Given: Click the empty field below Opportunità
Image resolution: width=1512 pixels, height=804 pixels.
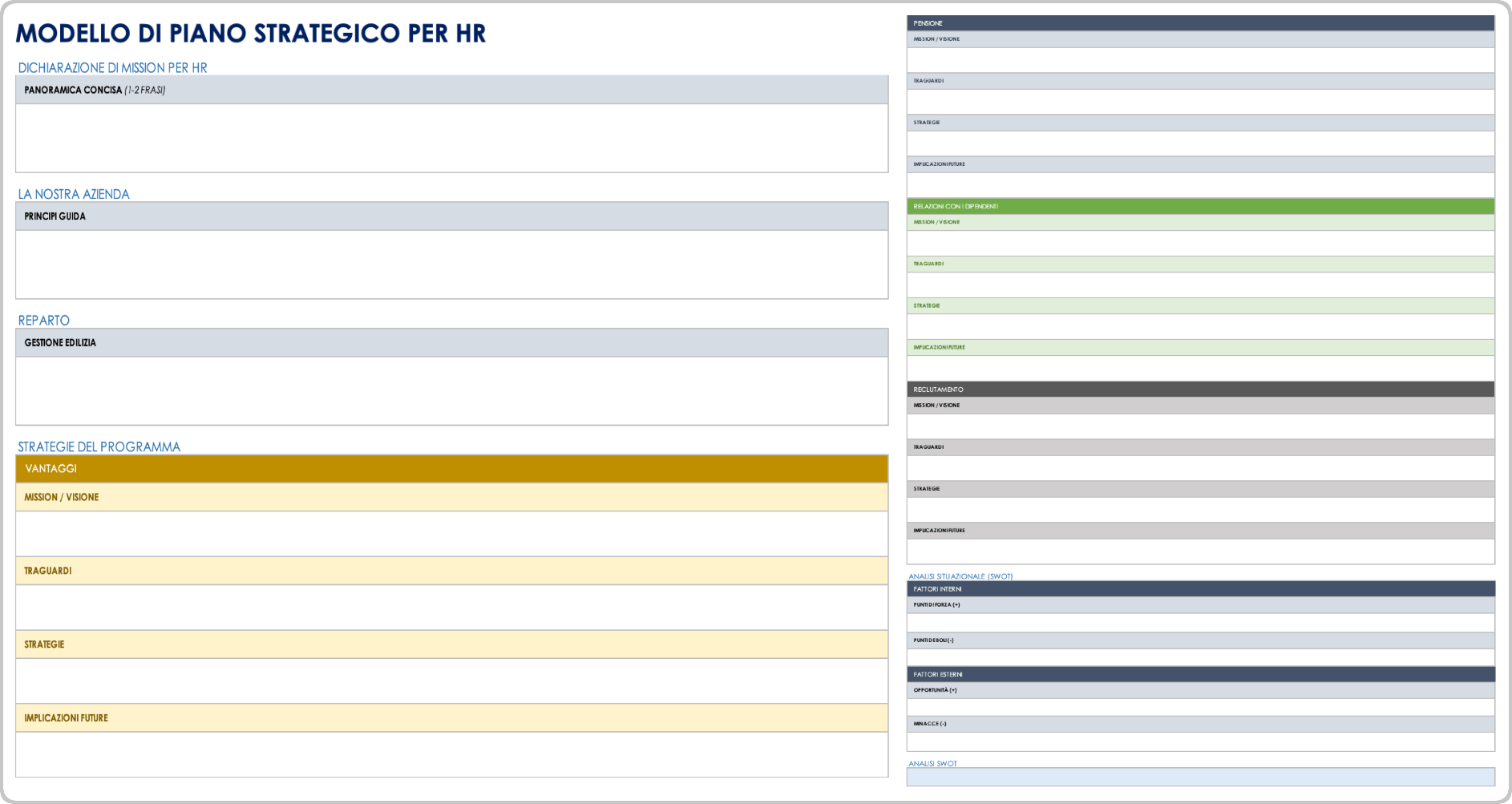Looking at the screenshot, I should [1200, 707].
